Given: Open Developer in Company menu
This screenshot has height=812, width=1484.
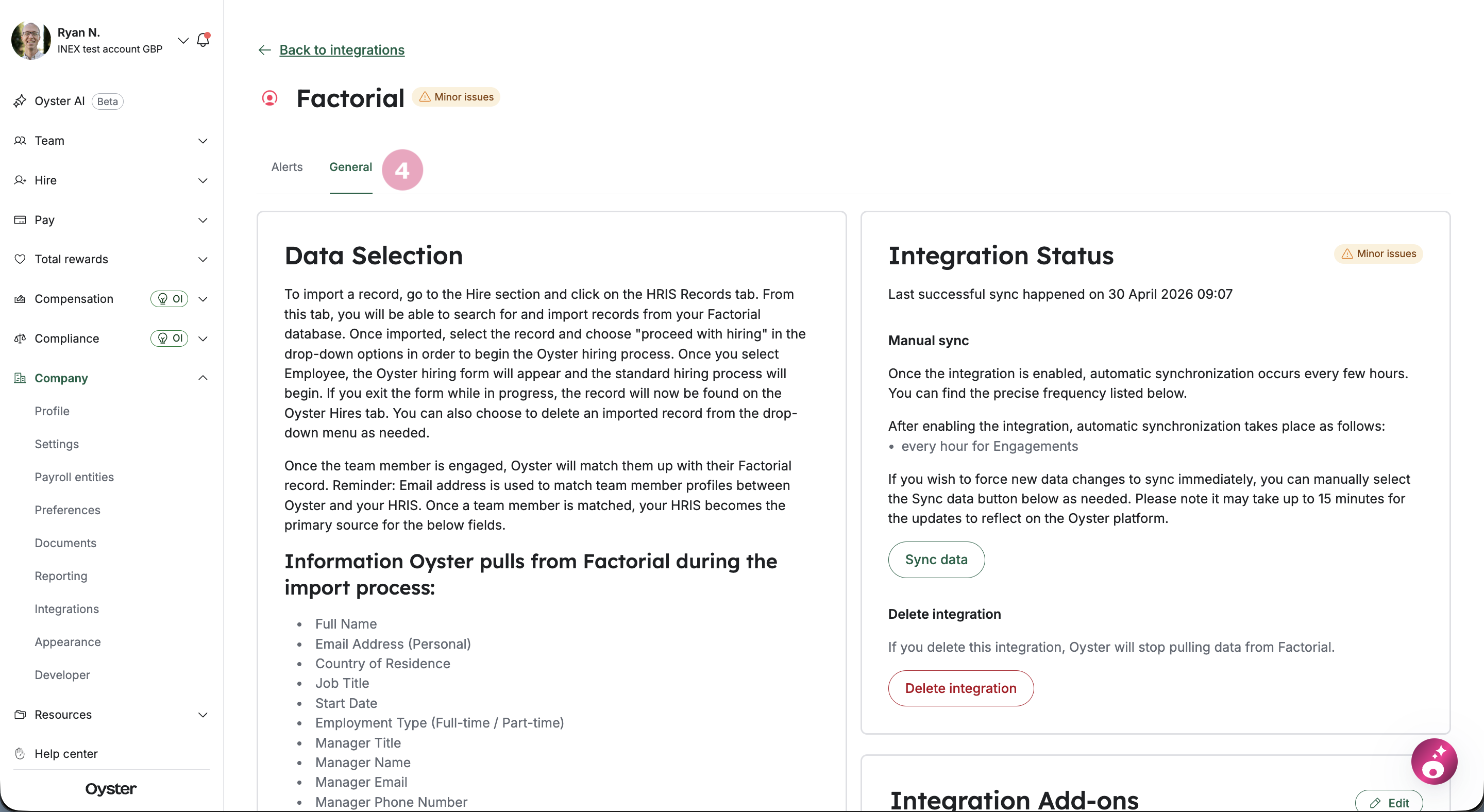Looking at the screenshot, I should pos(62,675).
